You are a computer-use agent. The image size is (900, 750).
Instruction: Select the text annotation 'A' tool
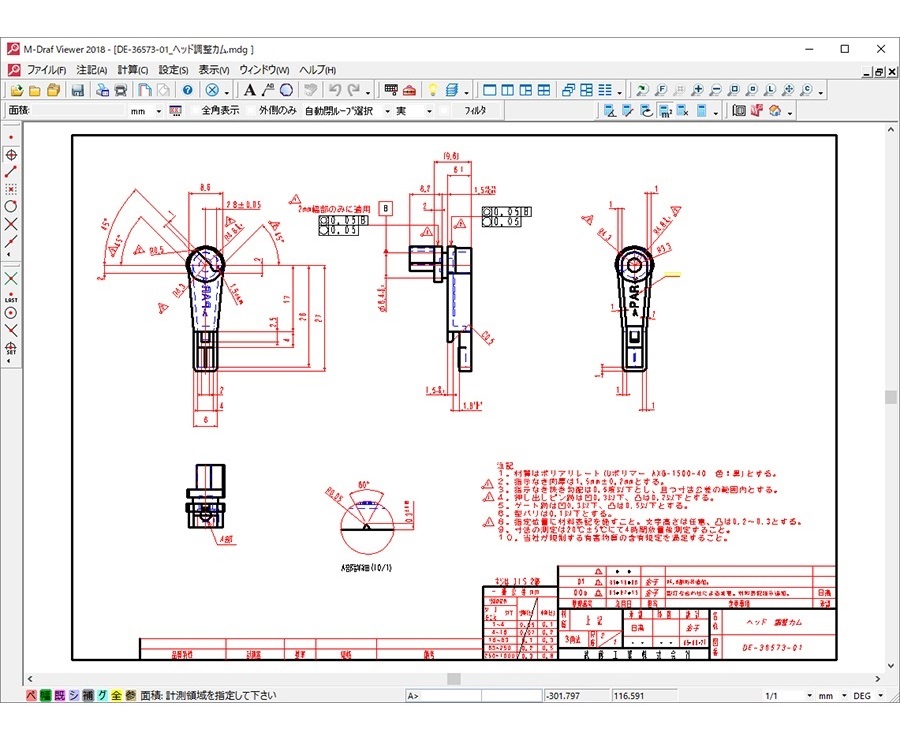coord(250,90)
